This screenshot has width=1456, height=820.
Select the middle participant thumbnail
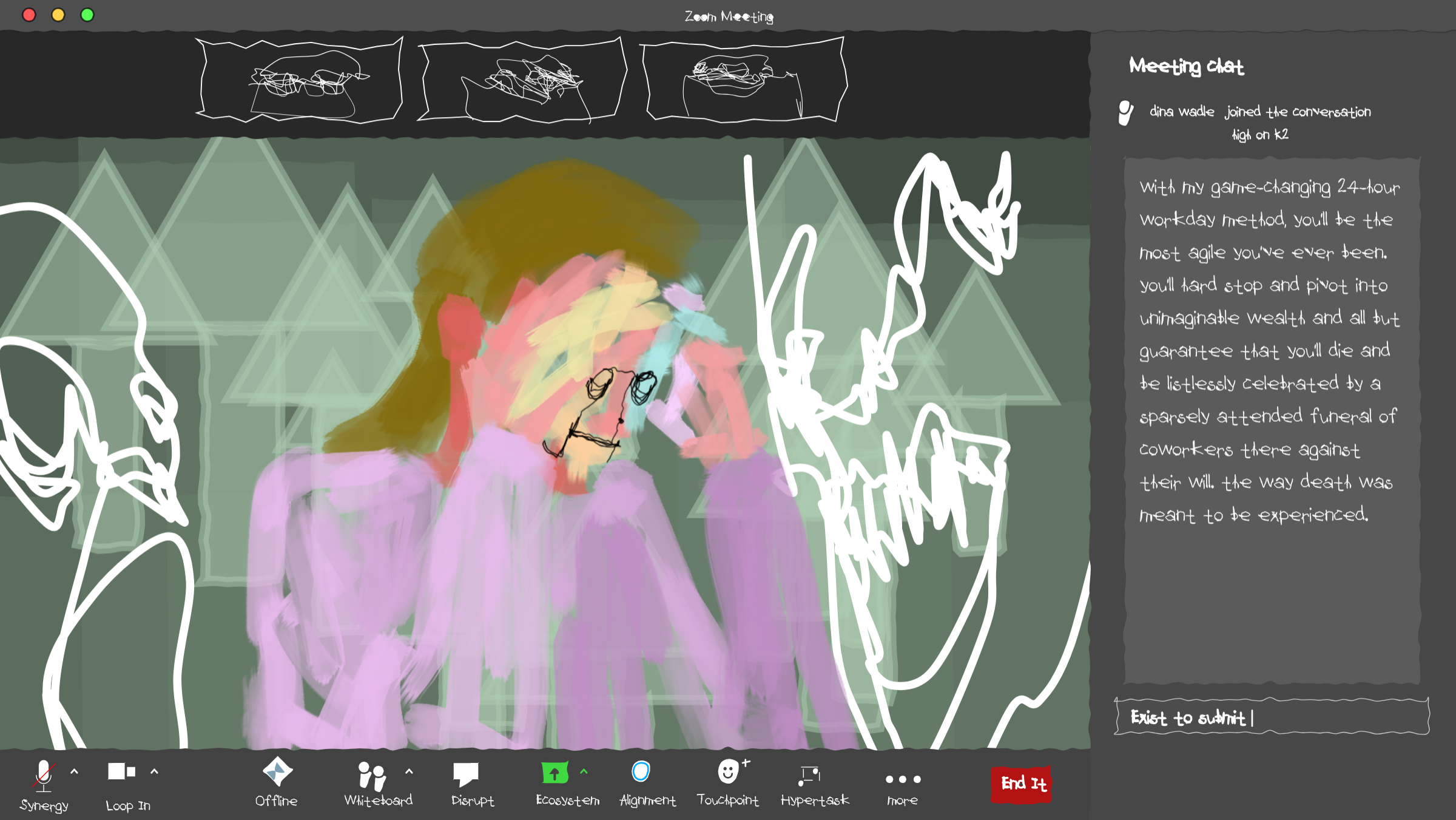pyautogui.click(x=522, y=80)
